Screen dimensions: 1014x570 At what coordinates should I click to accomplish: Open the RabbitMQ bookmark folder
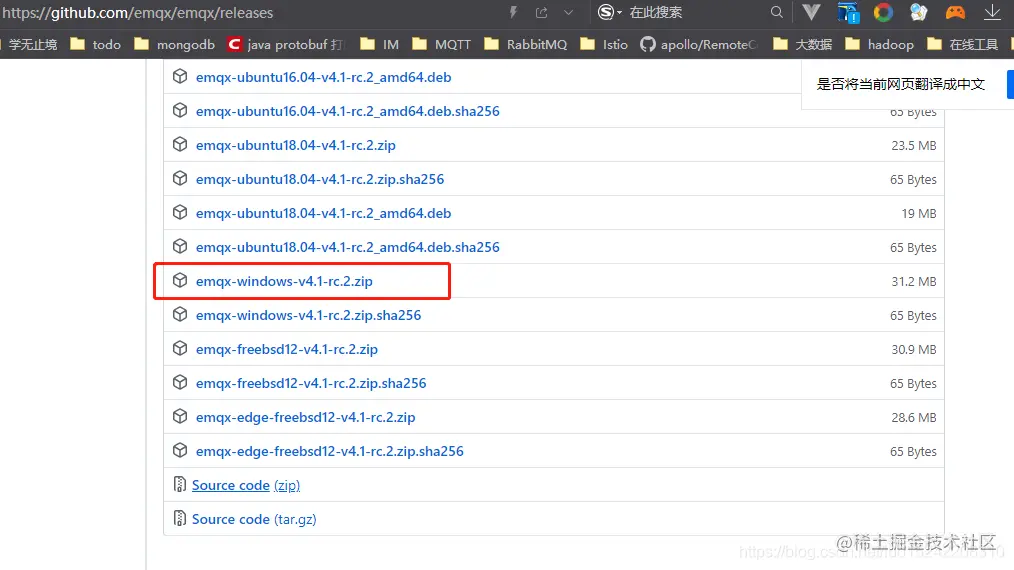coord(526,44)
